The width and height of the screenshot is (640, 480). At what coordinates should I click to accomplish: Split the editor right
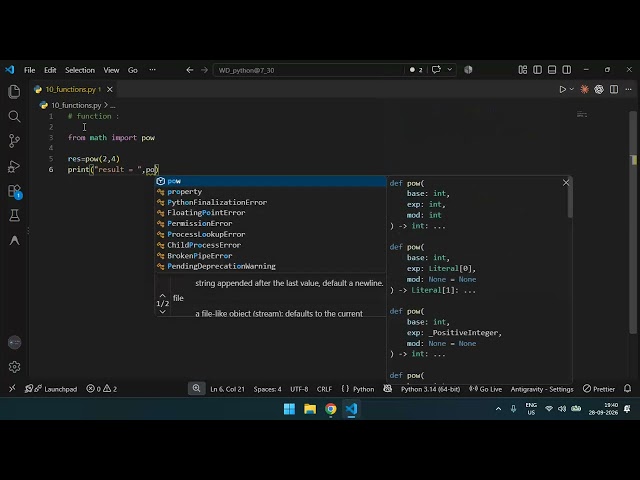coord(614,89)
